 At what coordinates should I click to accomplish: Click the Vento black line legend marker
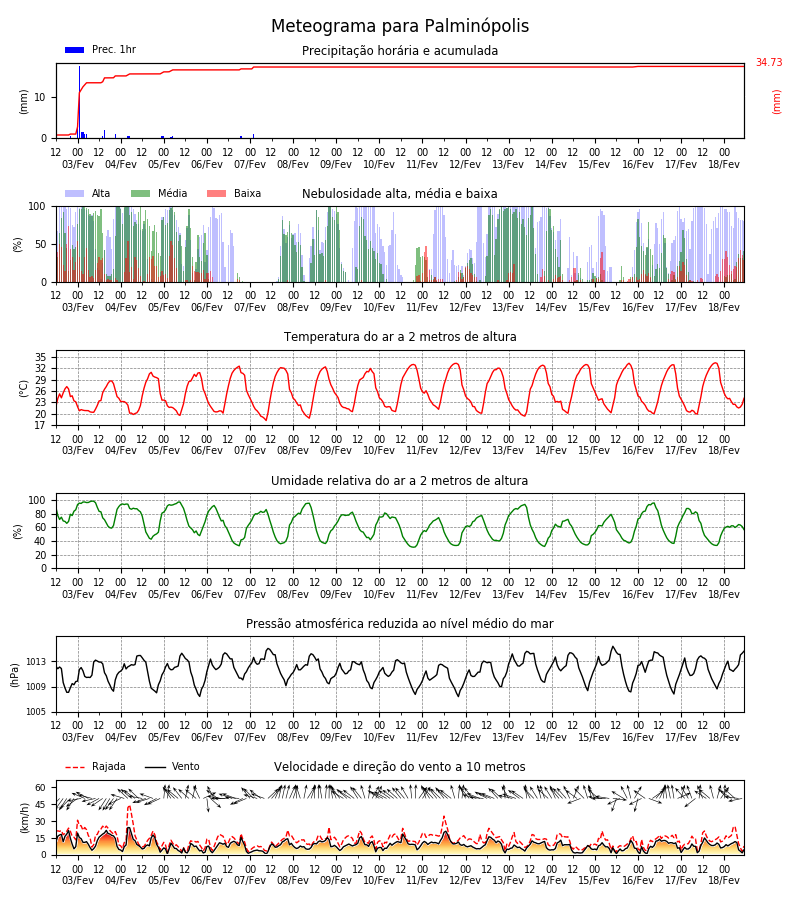coord(155,767)
